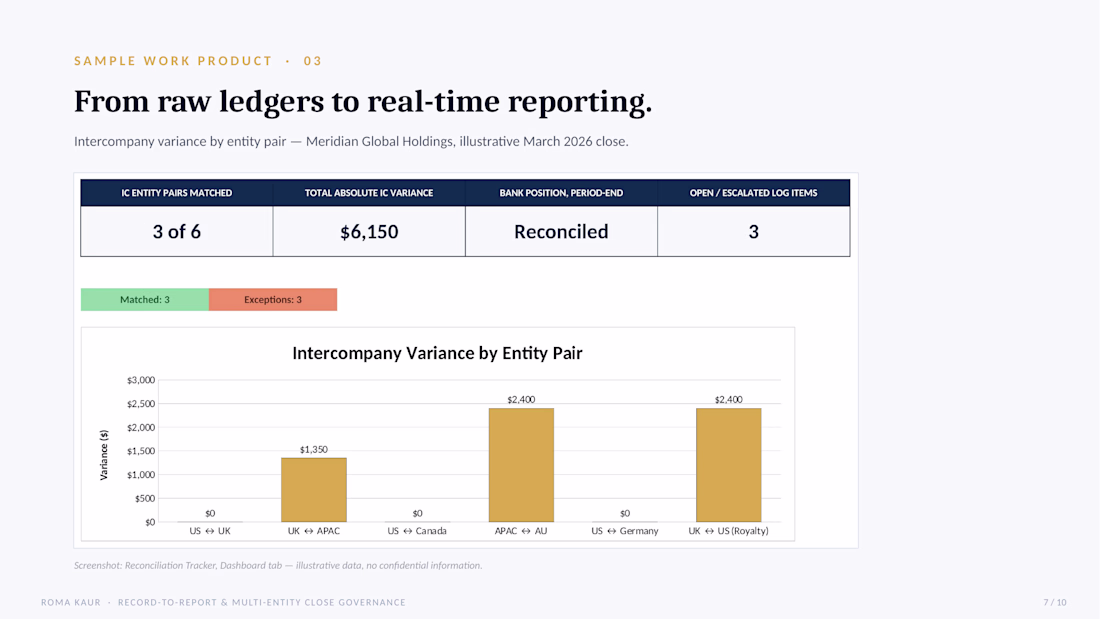Click the "7 / 10" page number
1100x619 pixels.
click(1055, 602)
